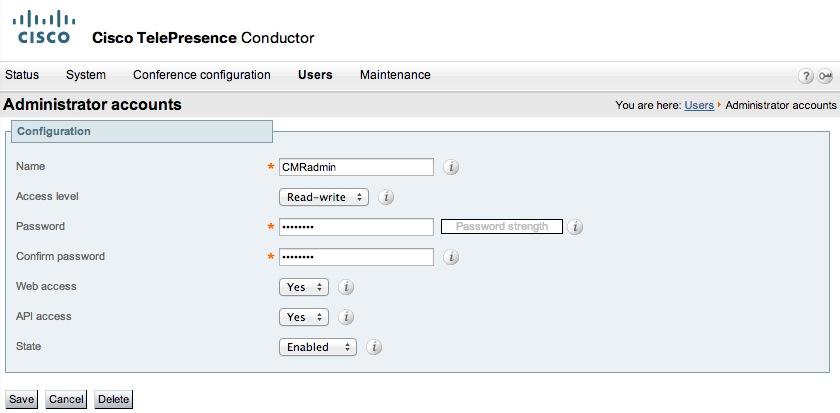
Task: Open the Access level dropdown
Action: pyautogui.click(x=324, y=197)
